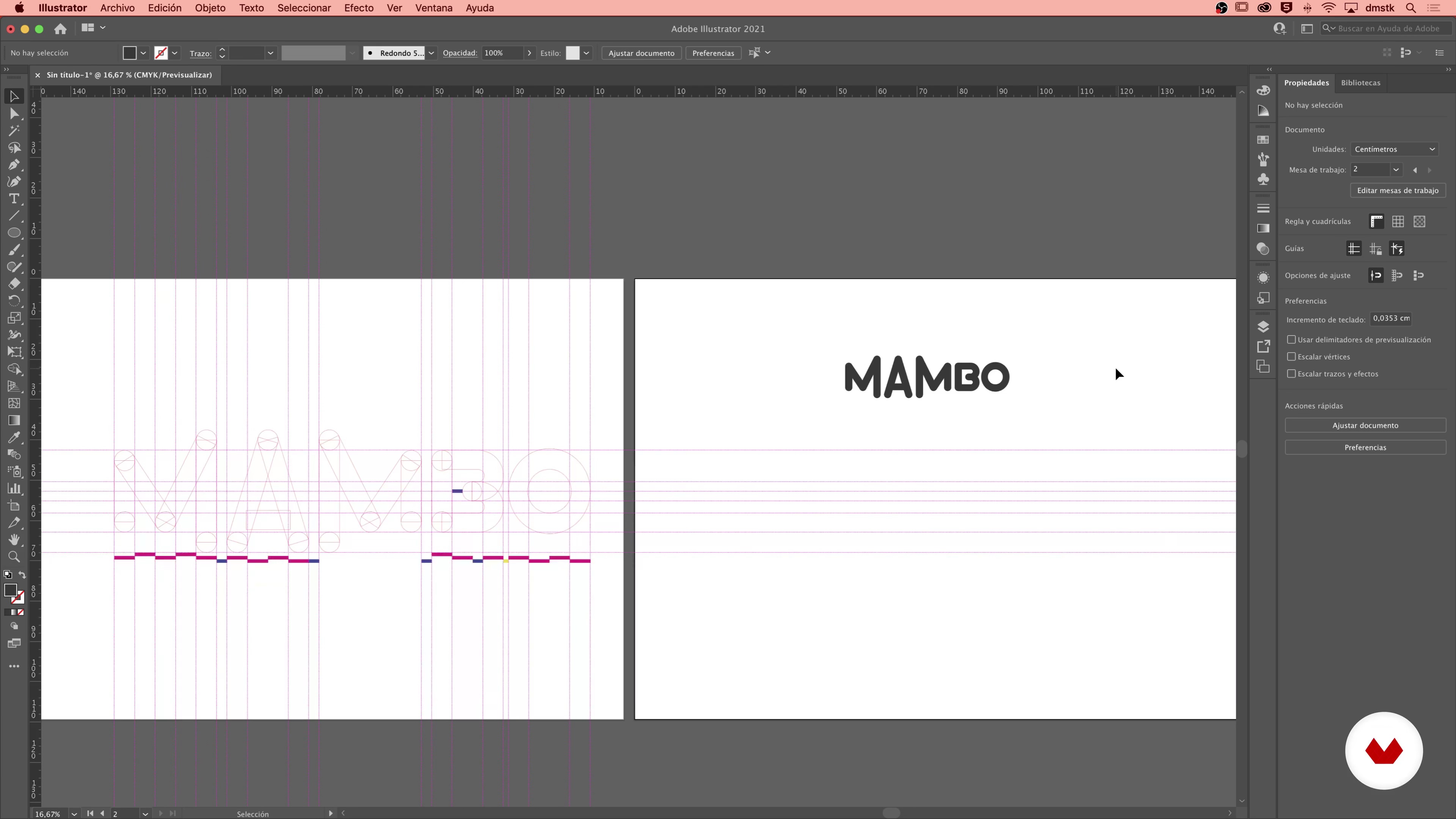Viewport: 1456px width, 819px height.
Task: Select the Magic Wand tool
Action: pyautogui.click(x=14, y=130)
